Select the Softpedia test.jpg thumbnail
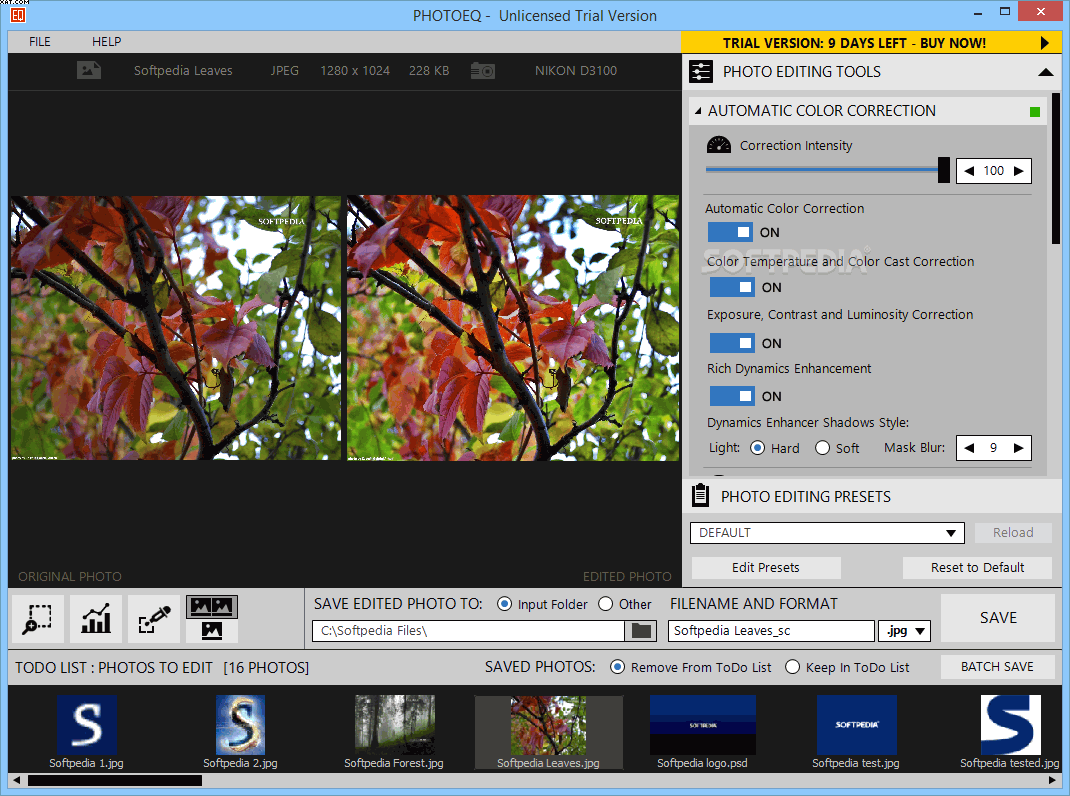 [856, 732]
